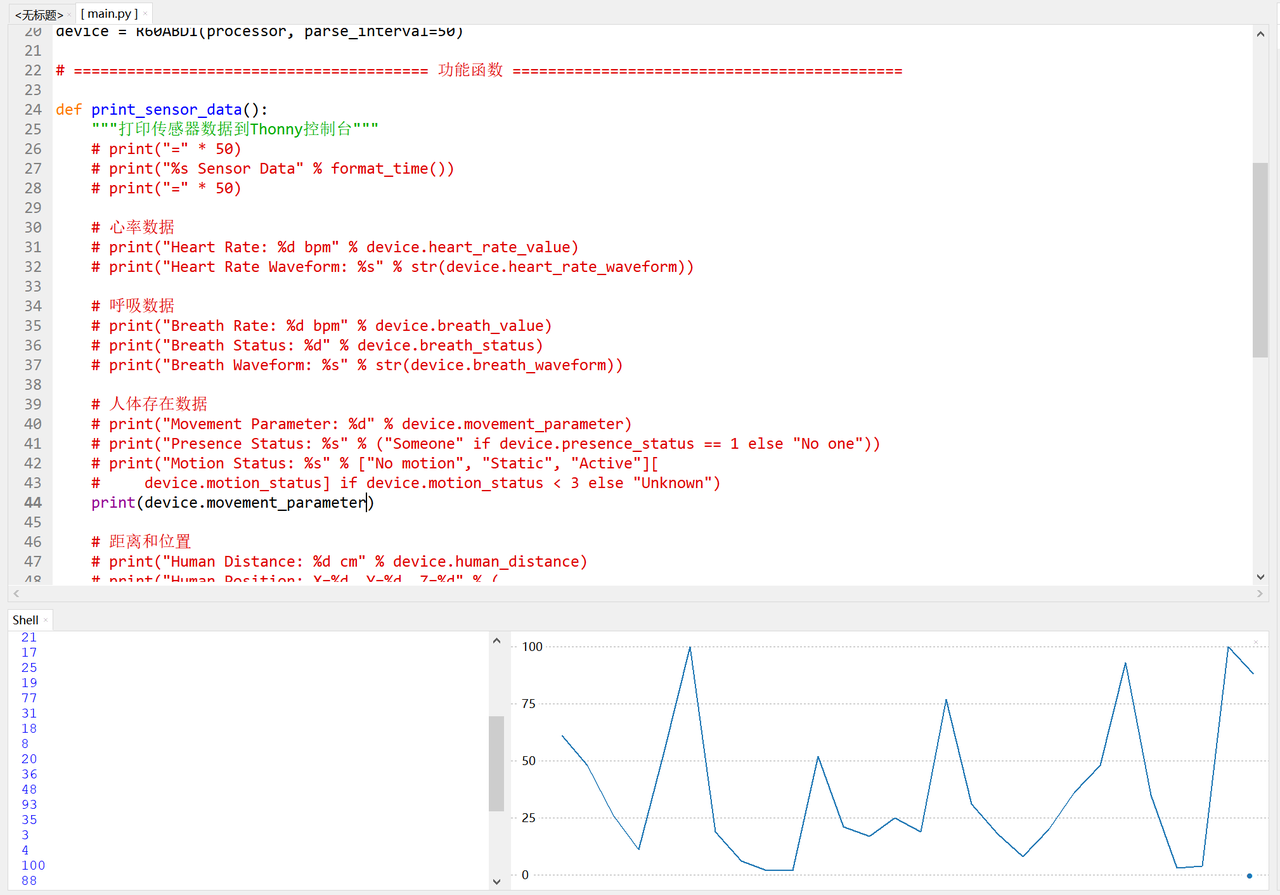
Task: Click the "%s Sensor Data" comment line
Action: [x=273, y=168]
